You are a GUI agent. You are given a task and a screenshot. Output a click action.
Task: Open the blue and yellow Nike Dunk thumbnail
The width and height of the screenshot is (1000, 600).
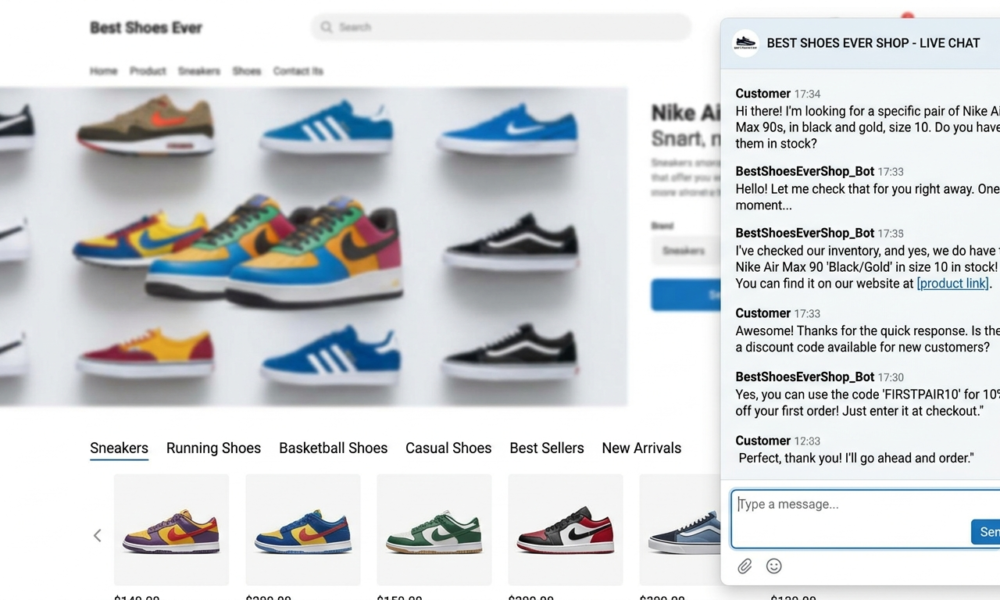tap(303, 530)
